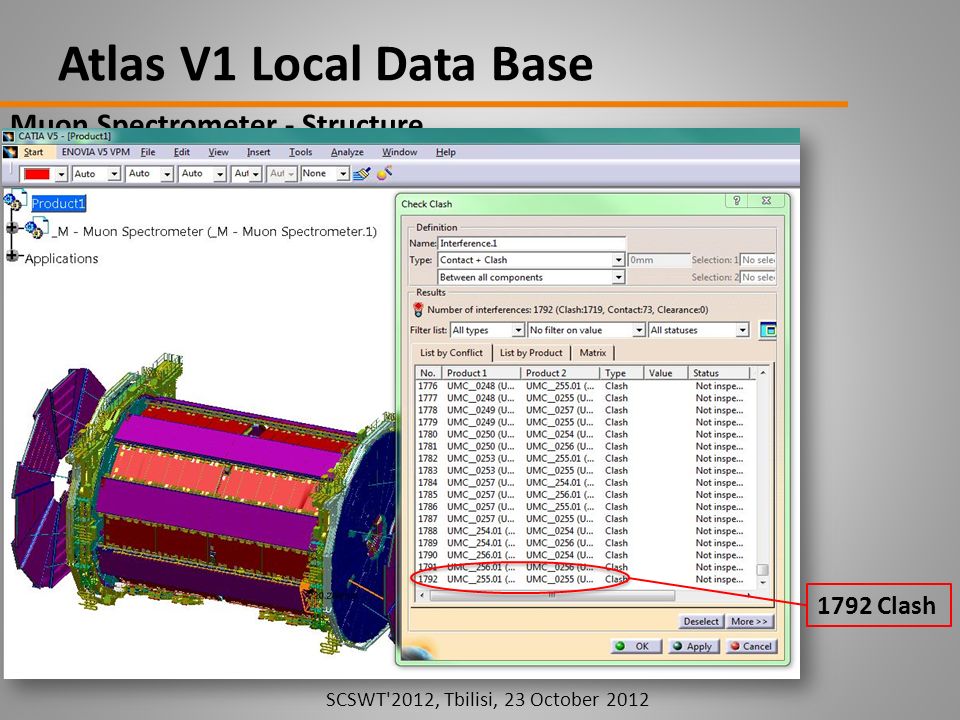Click the horizontal scrollbar under results list
Viewport: 960px width, 720px height.
(x=552, y=595)
